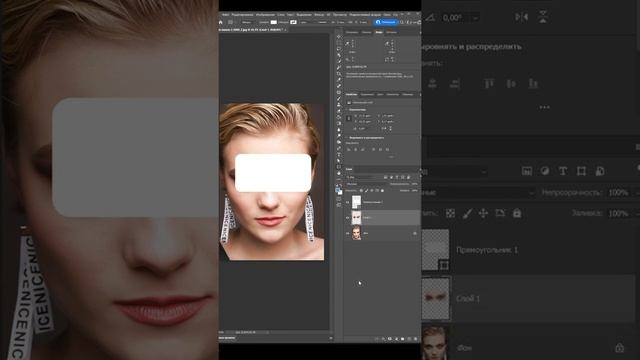
Task: Select the Move tool in the toolbar
Action: (x=339, y=37)
